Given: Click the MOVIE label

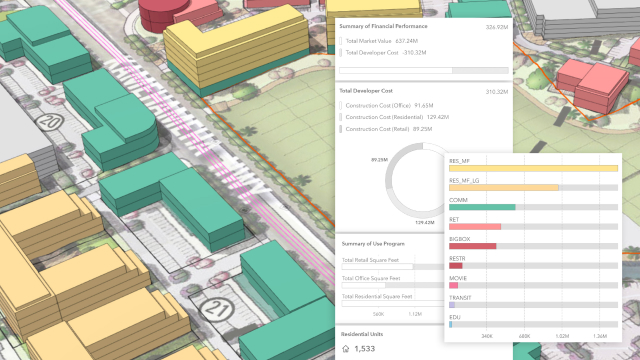Looking at the screenshot, I should pos(458,278).
